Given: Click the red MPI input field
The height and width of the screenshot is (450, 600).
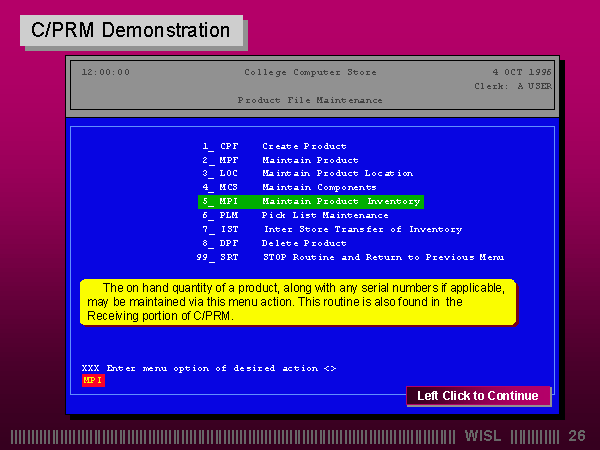Looking at the screenshot, I should tap(93, 381).
